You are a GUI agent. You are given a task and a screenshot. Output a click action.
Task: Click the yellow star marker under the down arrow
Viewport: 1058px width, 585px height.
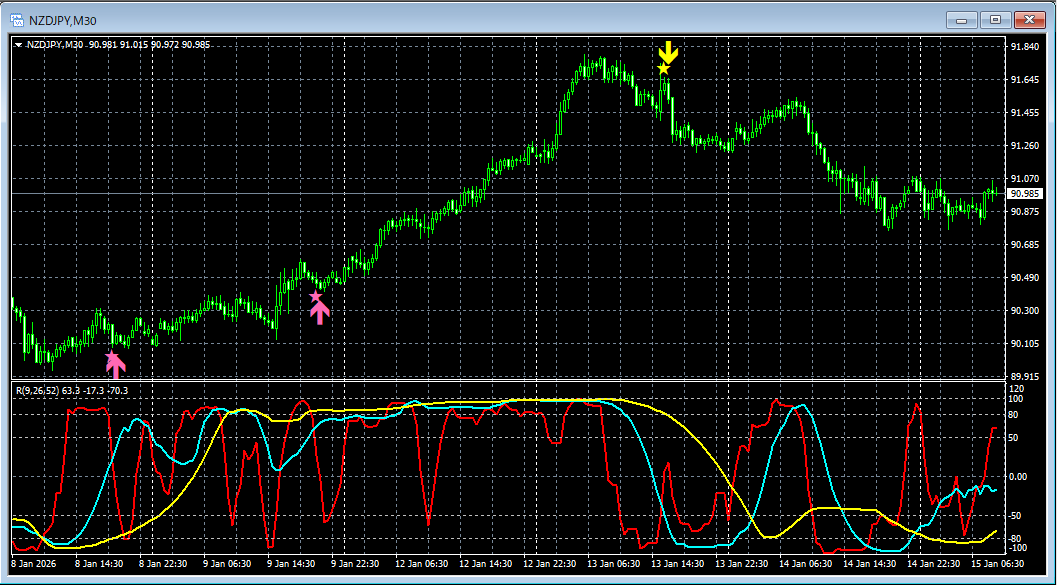point(663,69)
